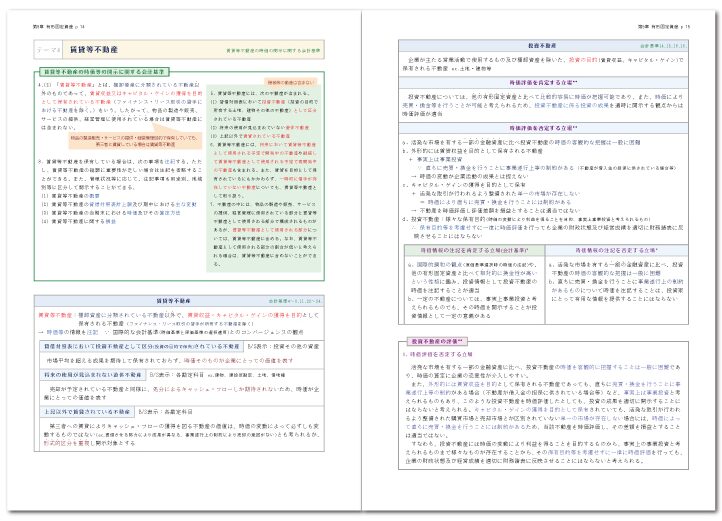Click the green section label 賃貸等不動産の時価等の開示に関する会計基準

point(104,71)
